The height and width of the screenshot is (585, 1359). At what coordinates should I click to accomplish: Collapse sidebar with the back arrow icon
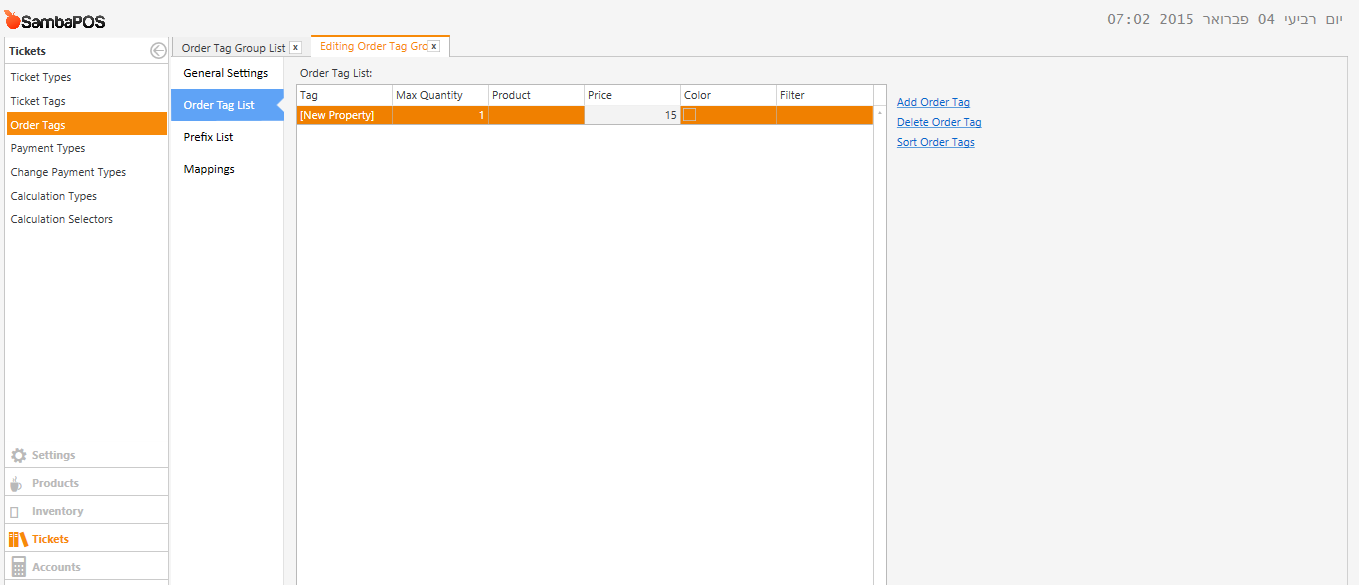click(x=158, y=51)
